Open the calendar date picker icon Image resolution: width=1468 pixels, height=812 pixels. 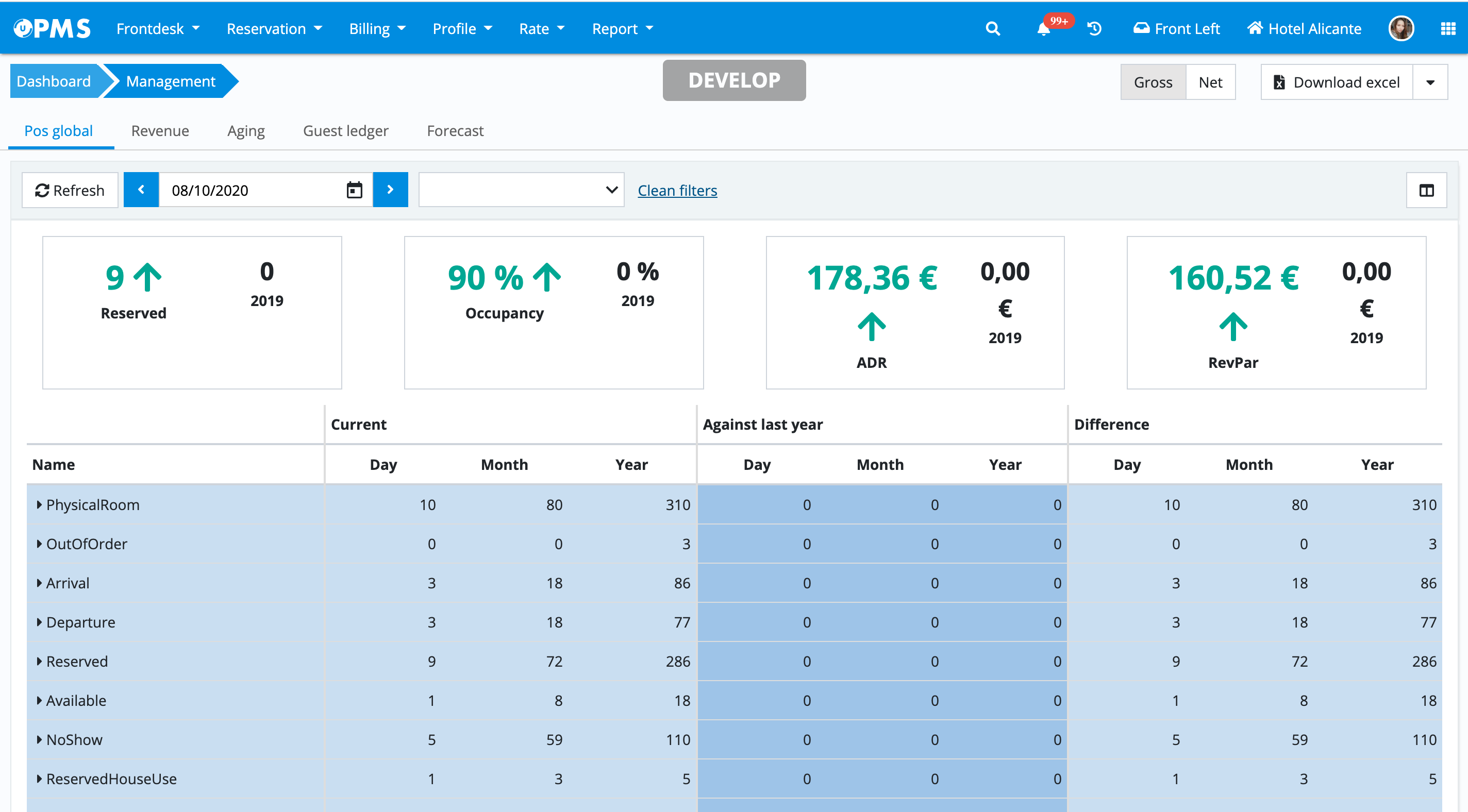[x=355, y=190]
